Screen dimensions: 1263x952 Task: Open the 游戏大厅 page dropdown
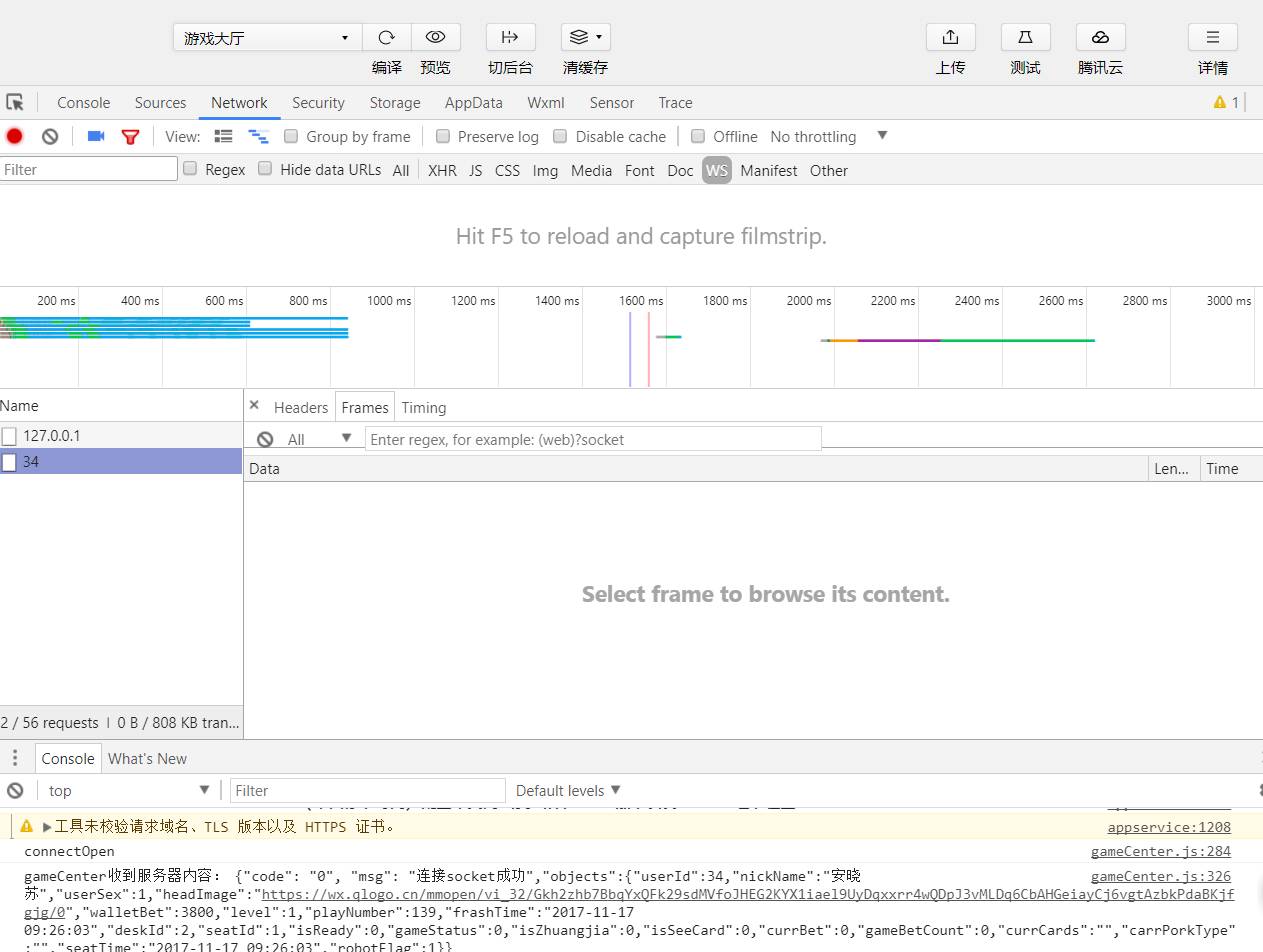[266, 38]
